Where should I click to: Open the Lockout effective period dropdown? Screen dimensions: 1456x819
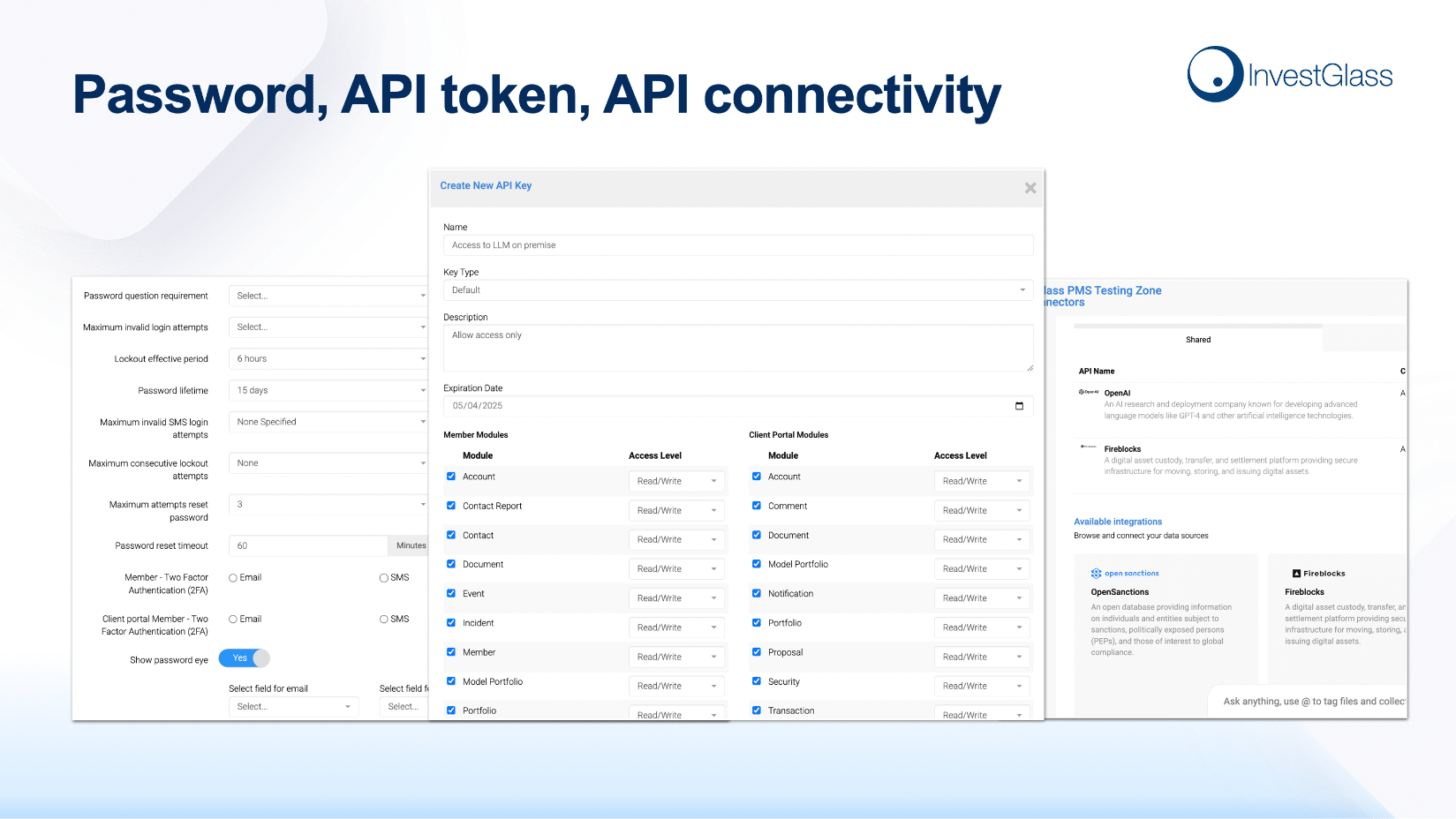pos(328,359)
